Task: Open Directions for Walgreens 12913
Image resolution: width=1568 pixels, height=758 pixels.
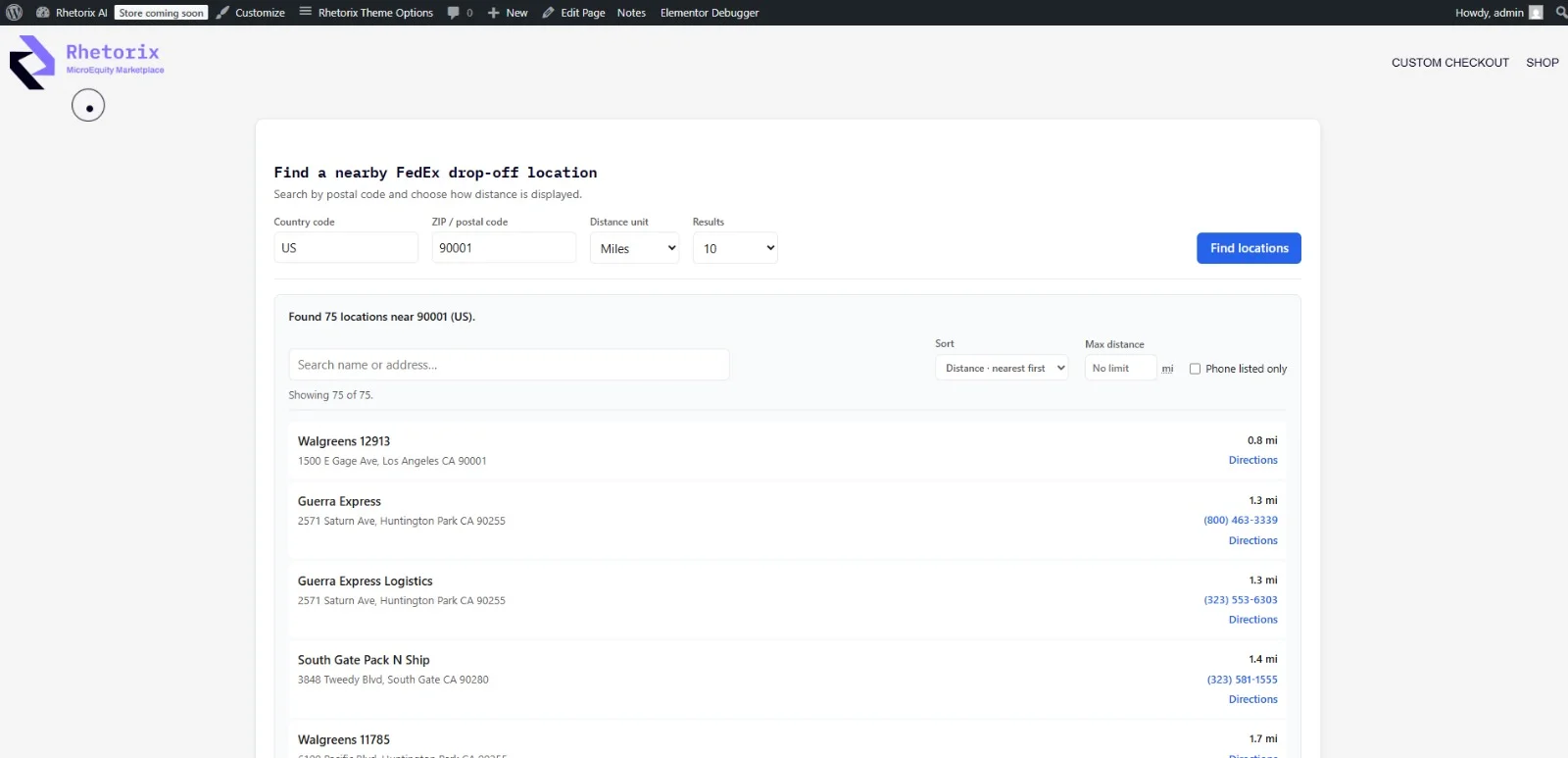Action: click(x=1253, y=460)
